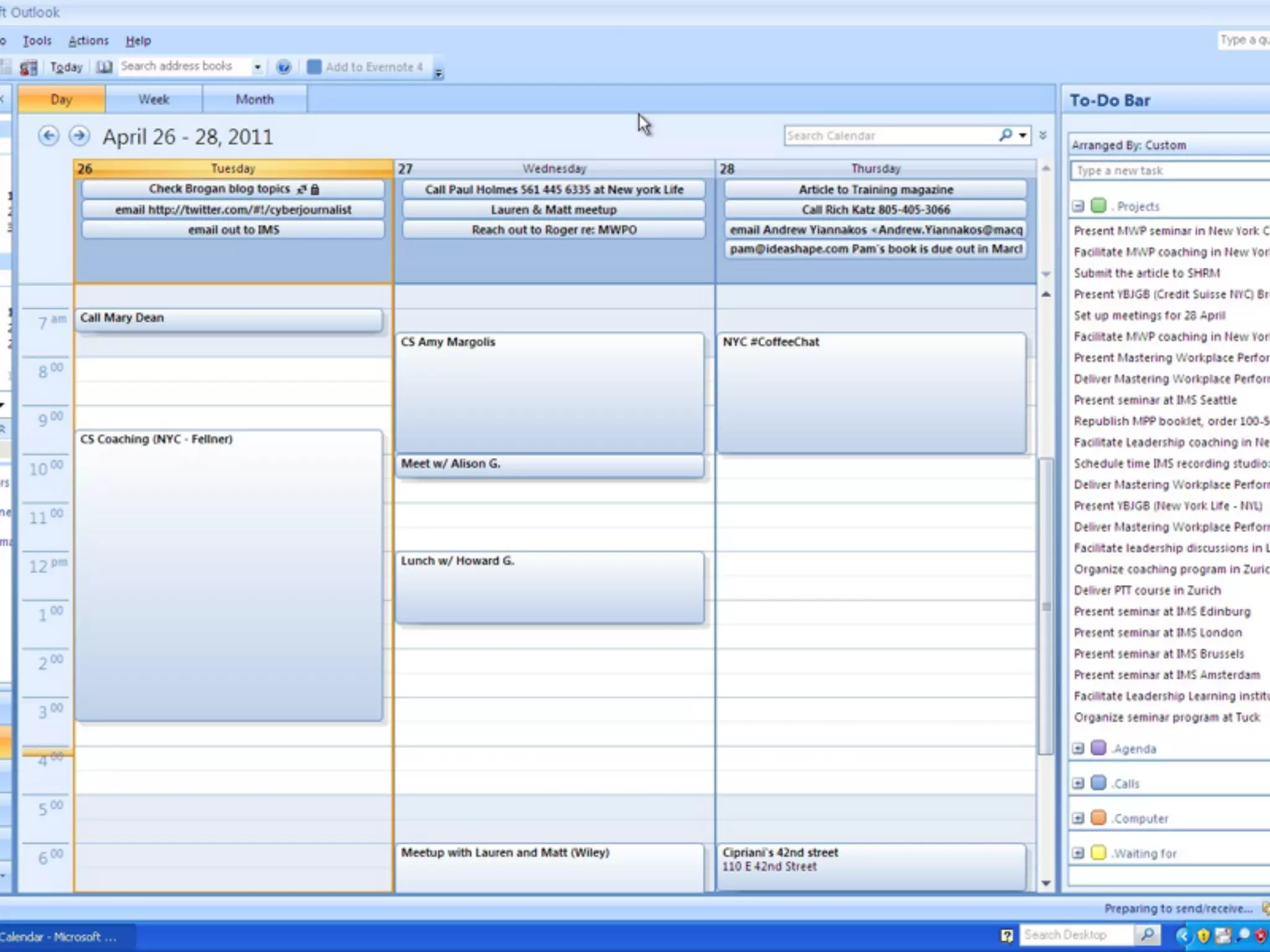Image resolution: width=1270 pixels, height=952 pixels.
Task: Click the blue Help question icon
Action: [283, 67]
